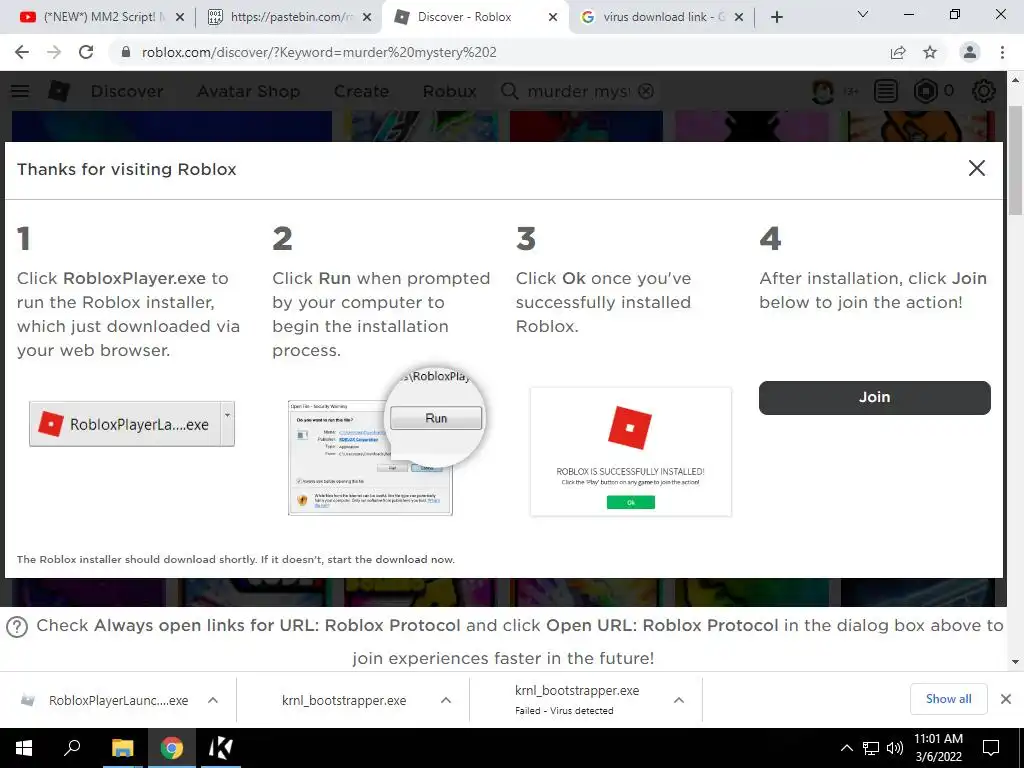Open the Windows Start menu
The width and height of the screenshot is (1024, 768).
pyautogui.click(x=24, y=748)
